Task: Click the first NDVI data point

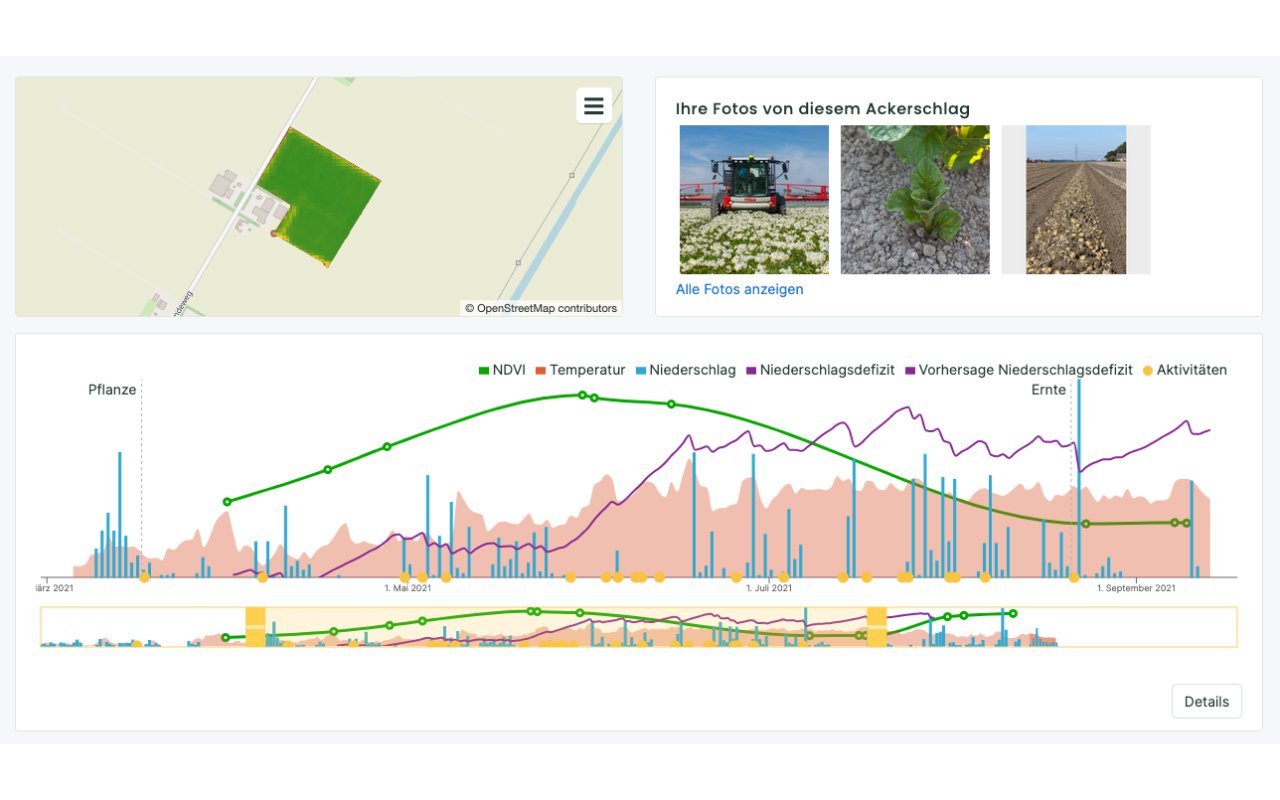Action: 227,501
